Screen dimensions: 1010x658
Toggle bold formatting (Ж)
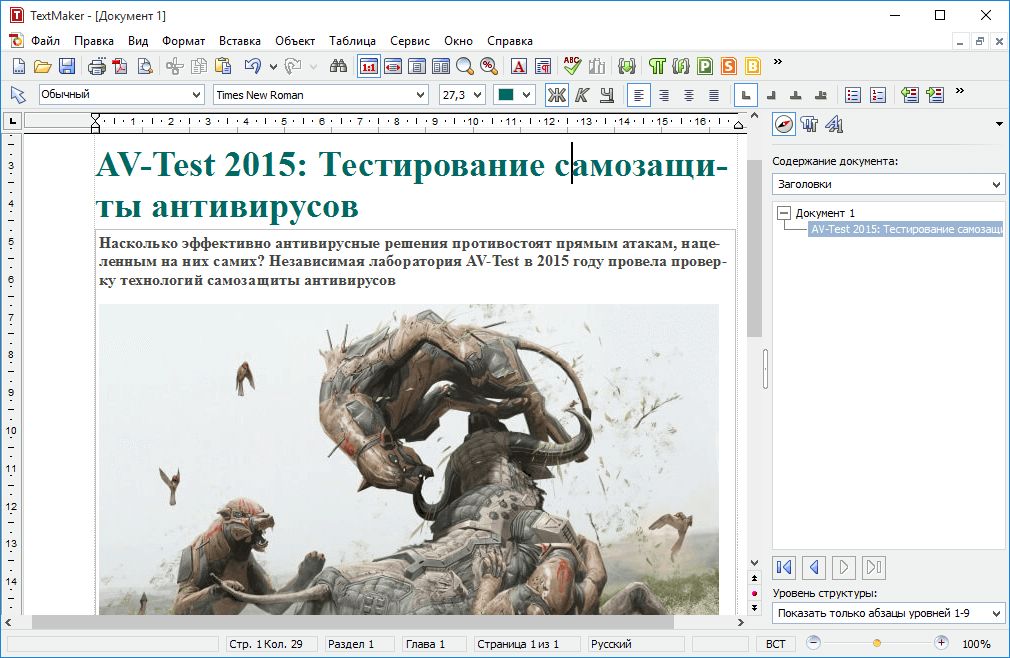point(555,94)
